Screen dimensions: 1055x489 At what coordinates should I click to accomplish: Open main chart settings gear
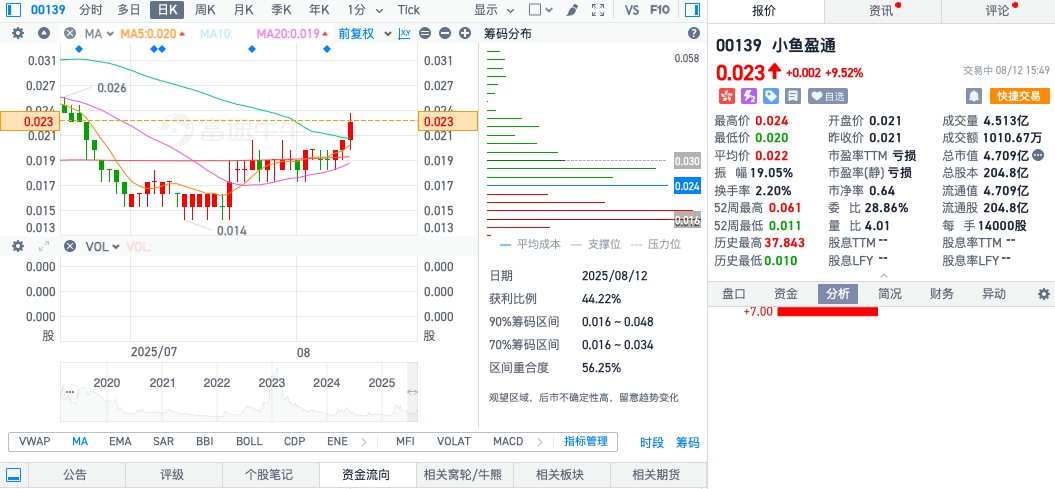[x=17, y=33]
